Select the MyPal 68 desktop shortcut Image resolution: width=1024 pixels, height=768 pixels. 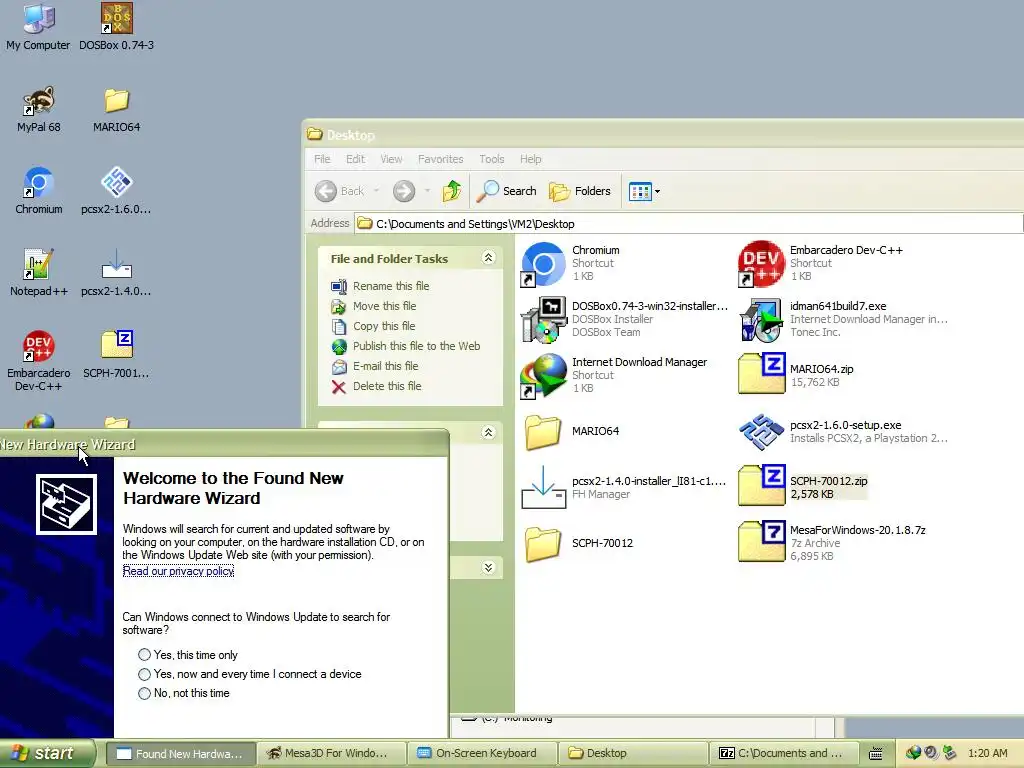[39, 109]
